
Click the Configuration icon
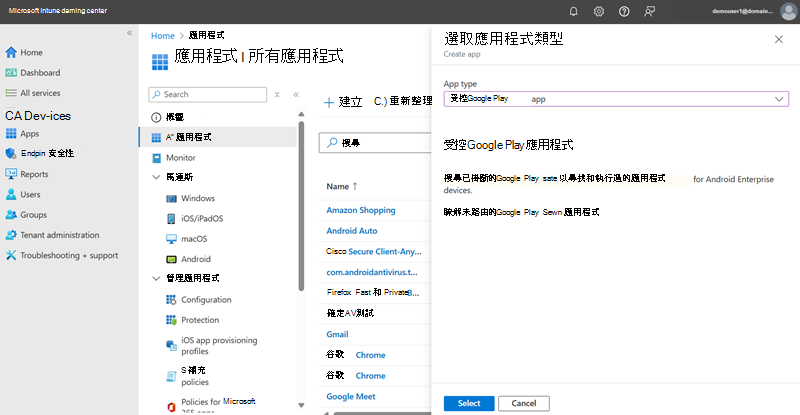171,300
